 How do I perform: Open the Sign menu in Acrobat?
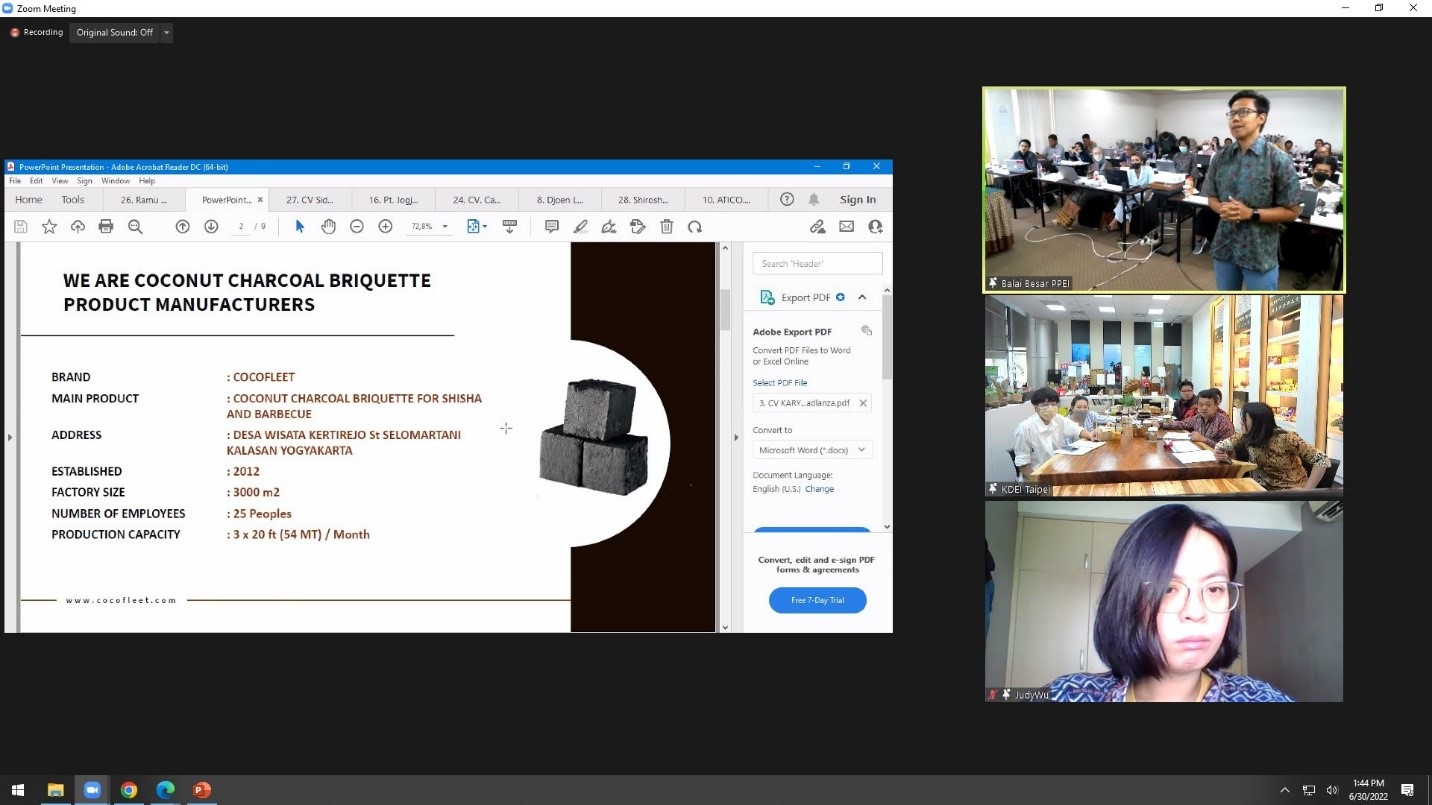click(x=85, y=181)
